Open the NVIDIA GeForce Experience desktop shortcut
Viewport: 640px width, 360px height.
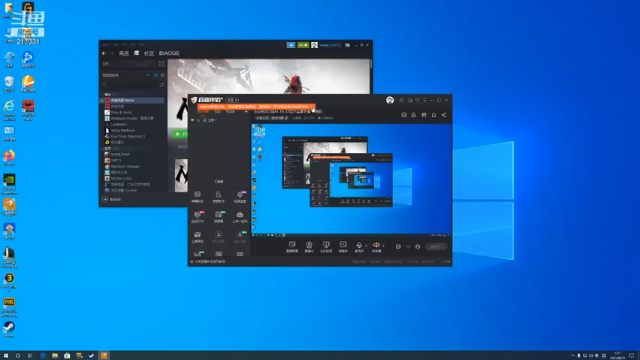[9, 184]
